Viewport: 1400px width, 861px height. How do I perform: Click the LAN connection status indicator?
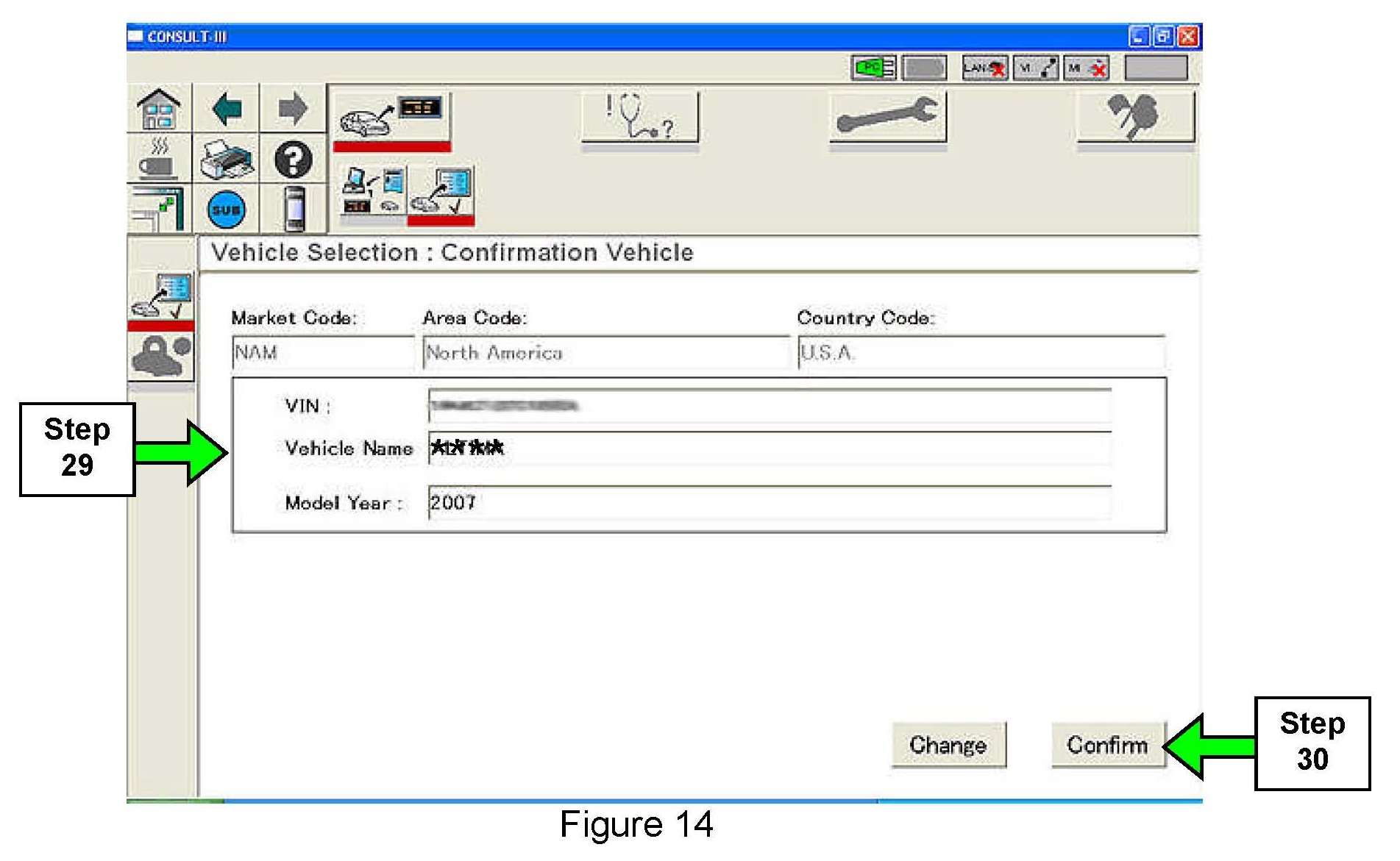[984, 69]
